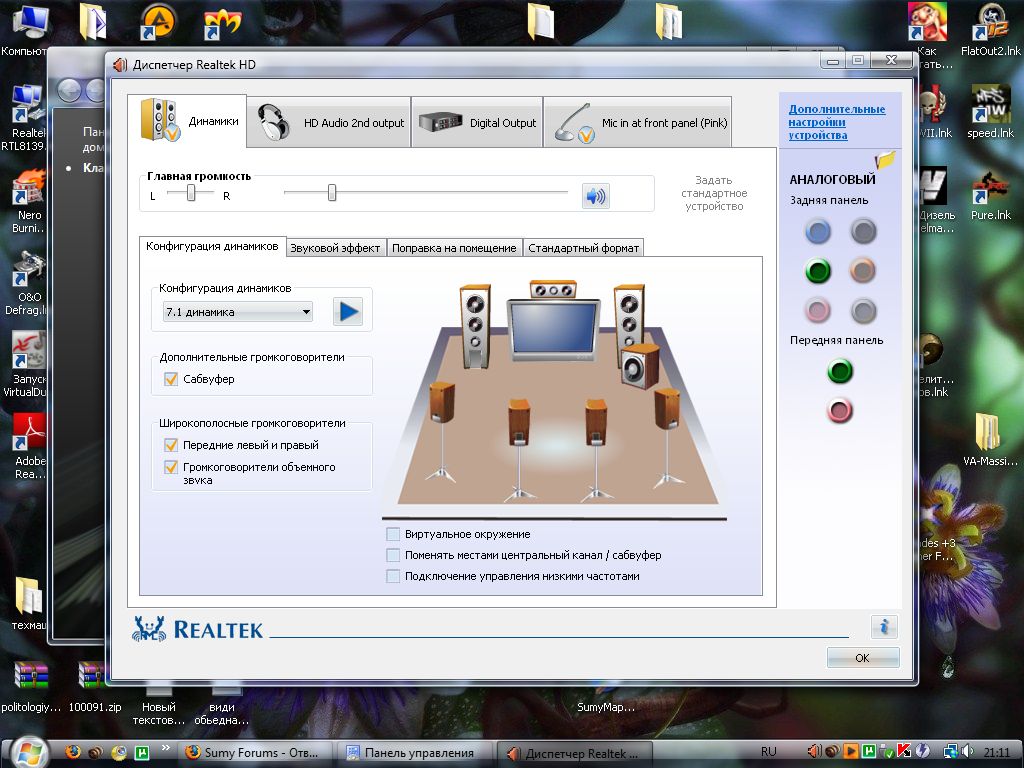Click the pink front panel jack
Viewport: 1024px width, 768px height.
tap(840, 410)
